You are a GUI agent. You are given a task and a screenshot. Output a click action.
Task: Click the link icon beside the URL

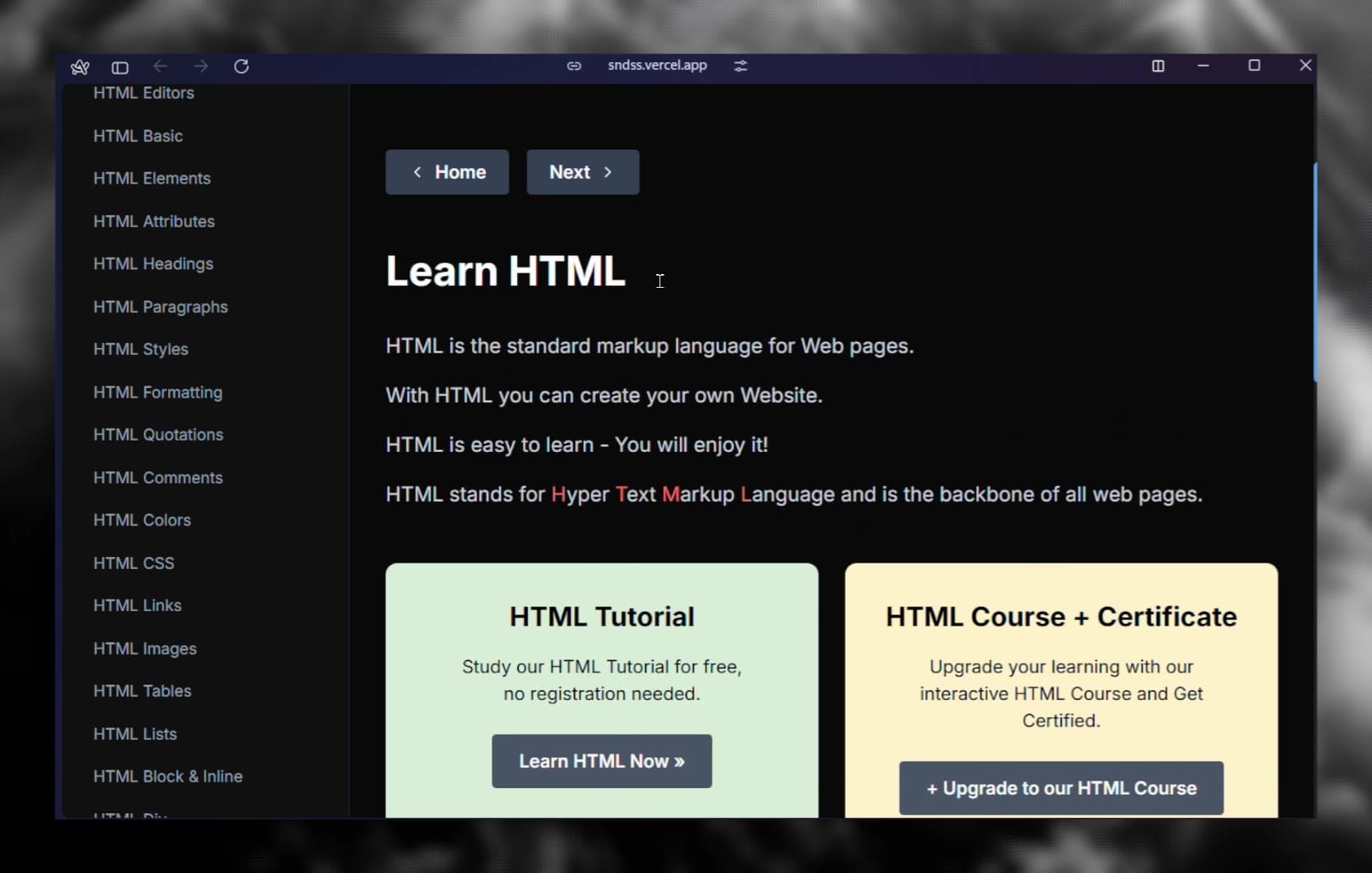pos(574,66)
